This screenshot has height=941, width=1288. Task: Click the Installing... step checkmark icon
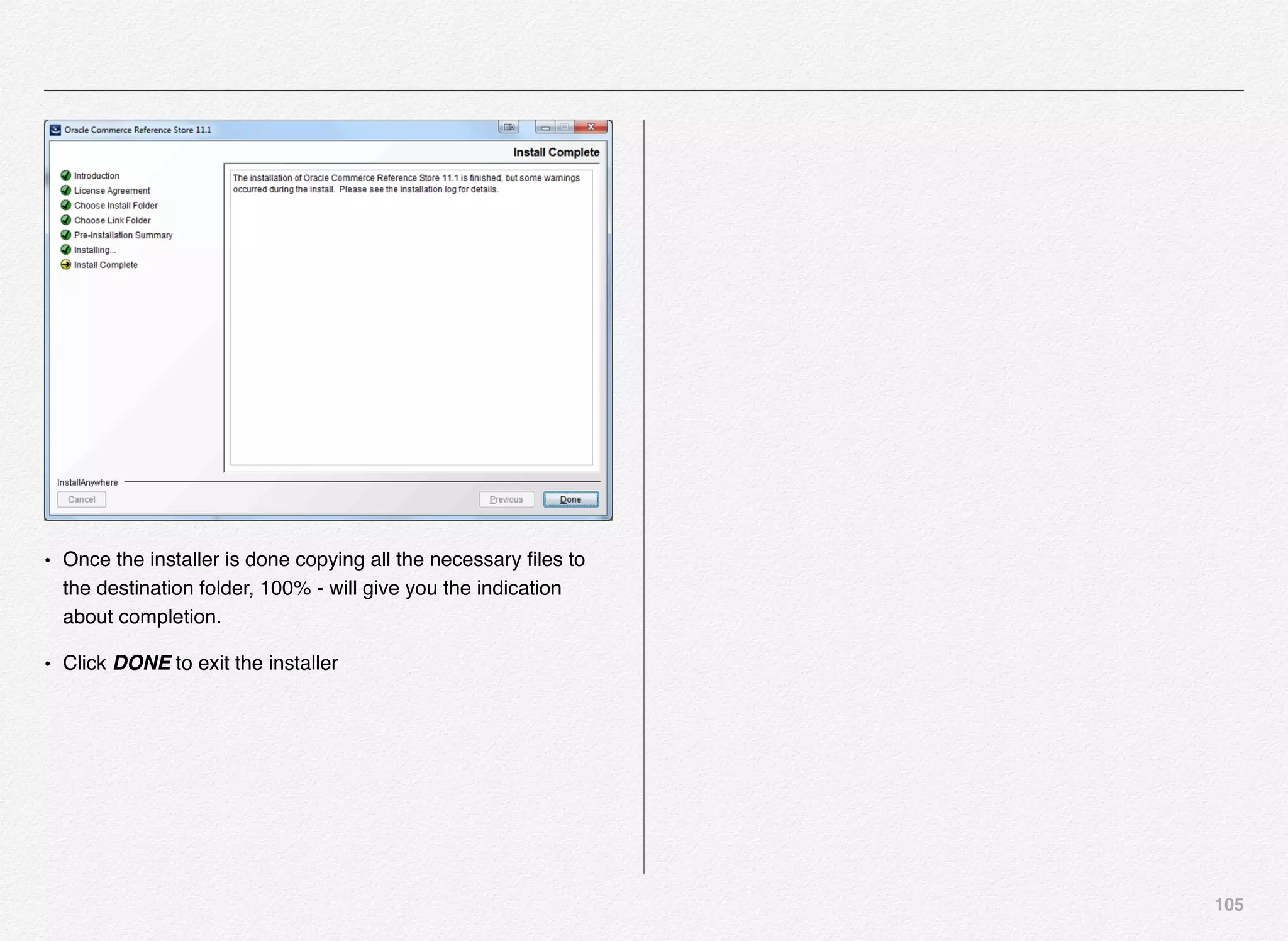point(65,250)
